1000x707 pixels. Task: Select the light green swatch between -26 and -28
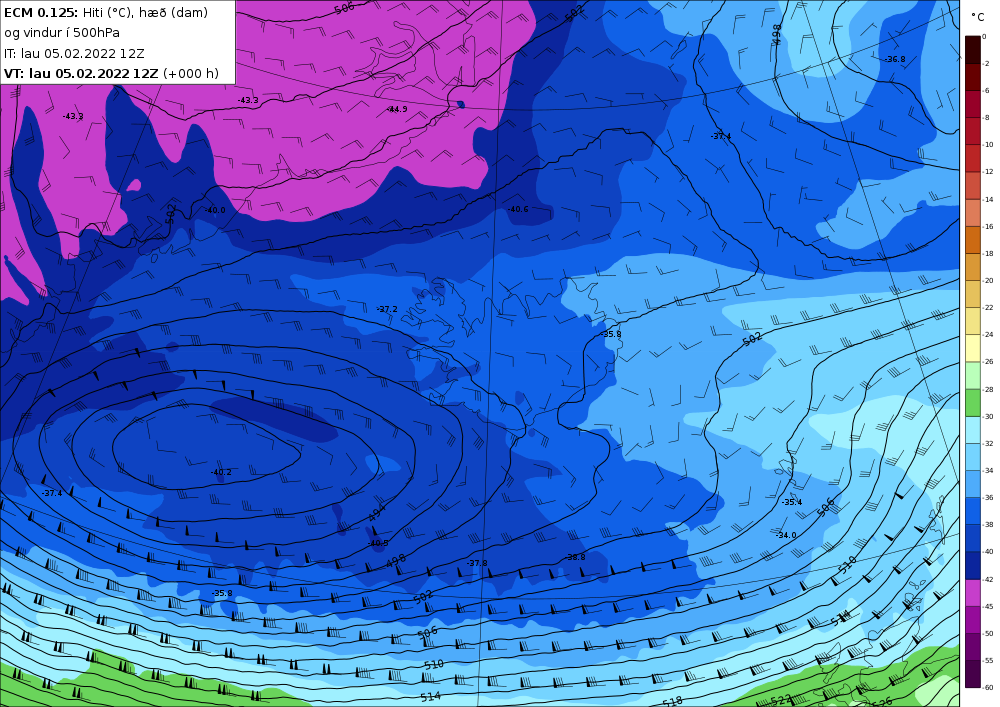[x=973, y=375]
